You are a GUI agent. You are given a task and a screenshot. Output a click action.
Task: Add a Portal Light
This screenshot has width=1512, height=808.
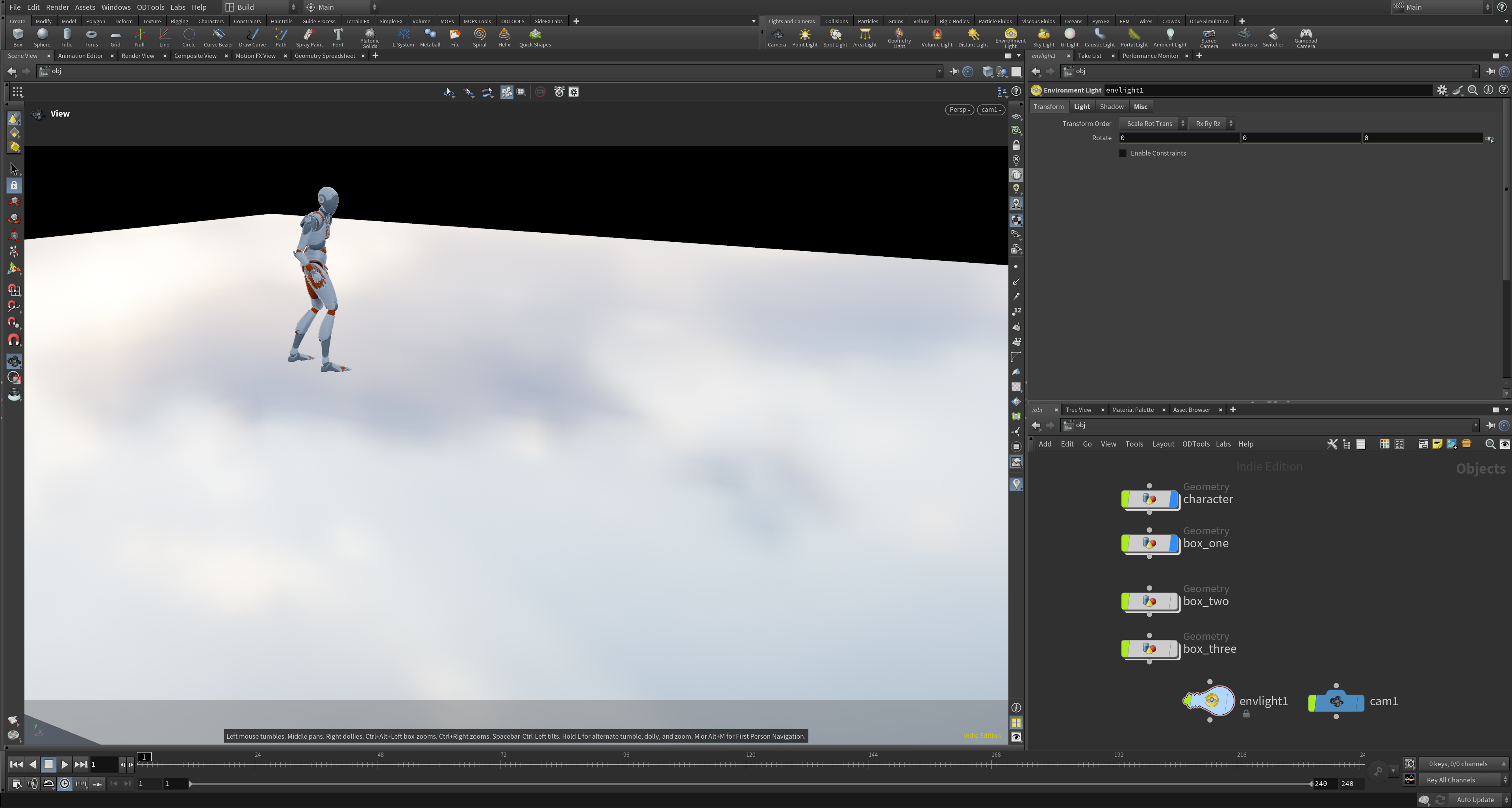coord(1134,37)
